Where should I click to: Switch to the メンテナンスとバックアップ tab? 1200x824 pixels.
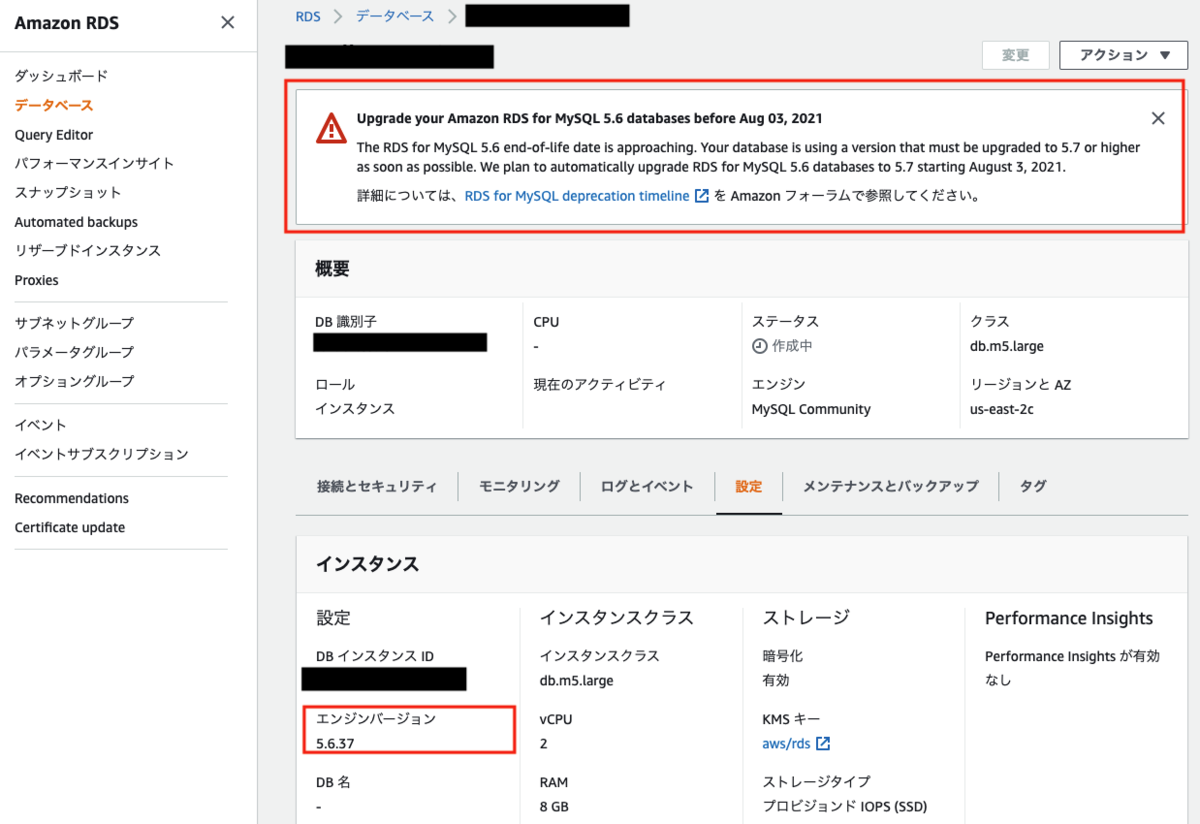(x=891, y=486)
